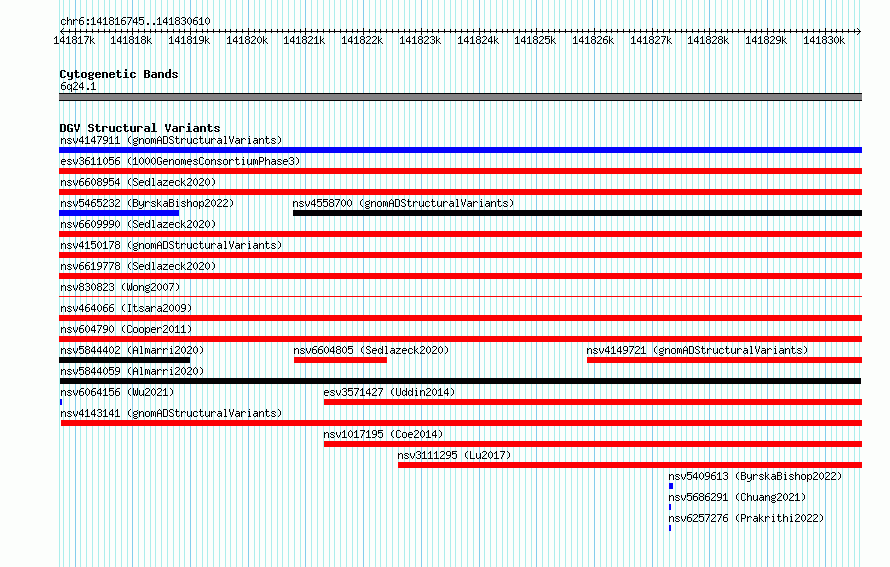
Task: Click the short blue nsv5465232 bar
Action: (x=119, y=213)
